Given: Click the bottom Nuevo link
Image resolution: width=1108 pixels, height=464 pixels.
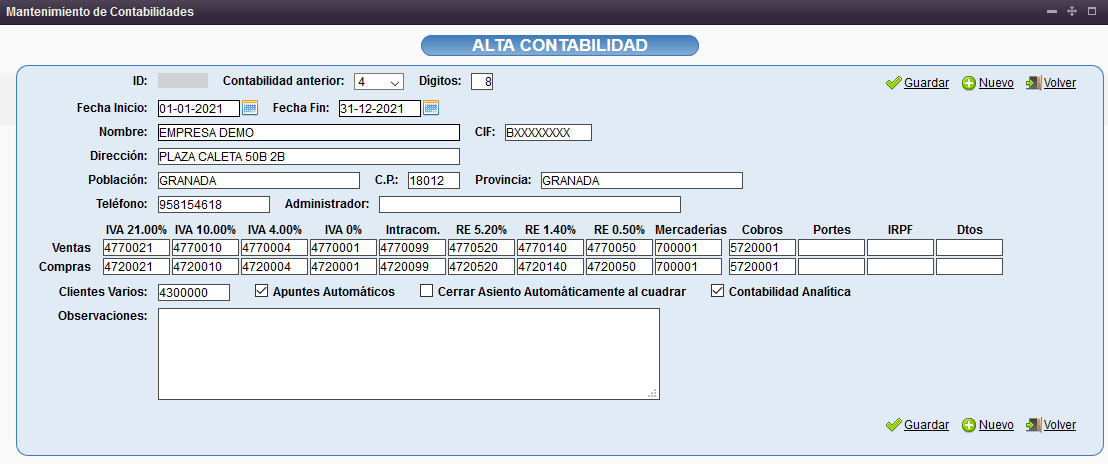Looking at the screenshot, I should (996, 424).
